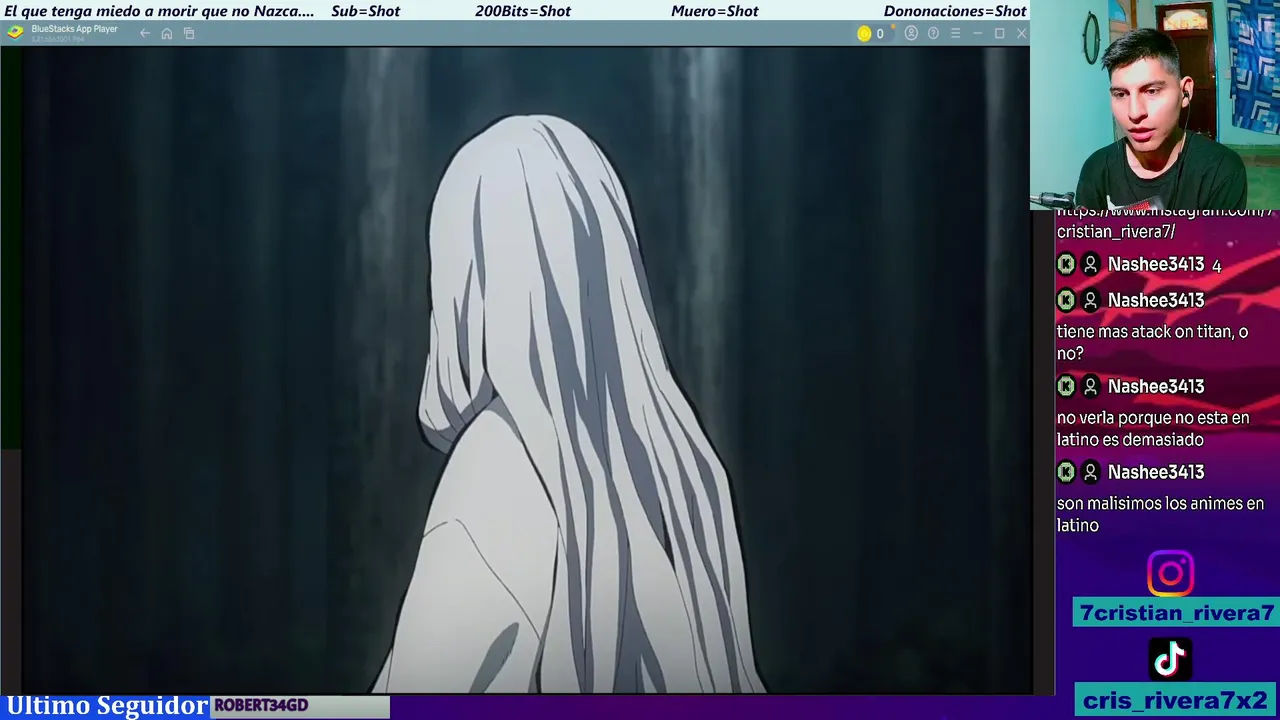Click the BlueStacks logo icon

point(14,32)
